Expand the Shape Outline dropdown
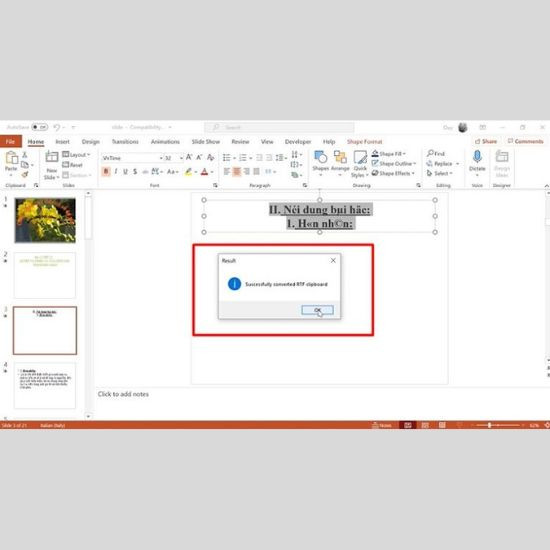The width and height of the screenshot is (550, 550). pos(414,163)
